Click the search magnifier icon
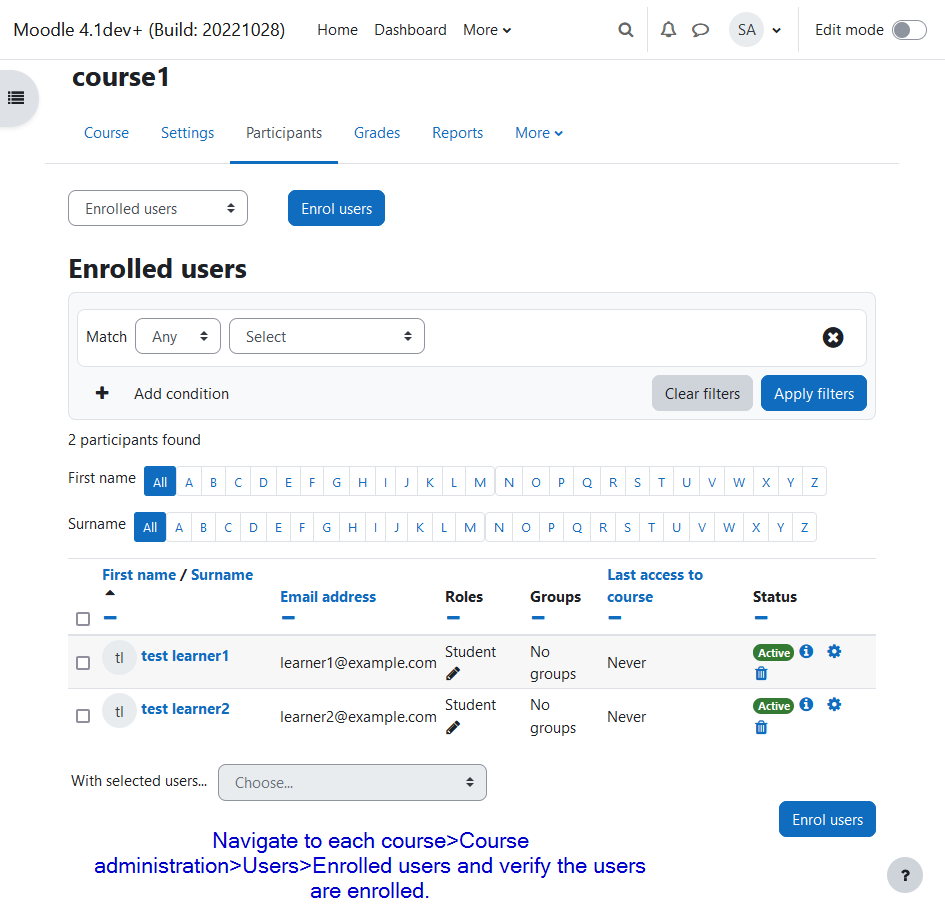The height and width of the screenshot is (920, 945). [626, 30]
